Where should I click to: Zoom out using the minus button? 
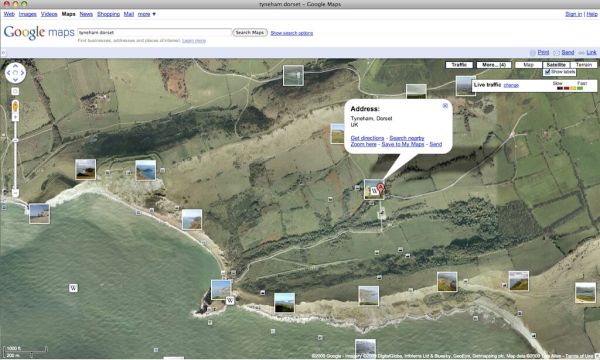[15, 193]
